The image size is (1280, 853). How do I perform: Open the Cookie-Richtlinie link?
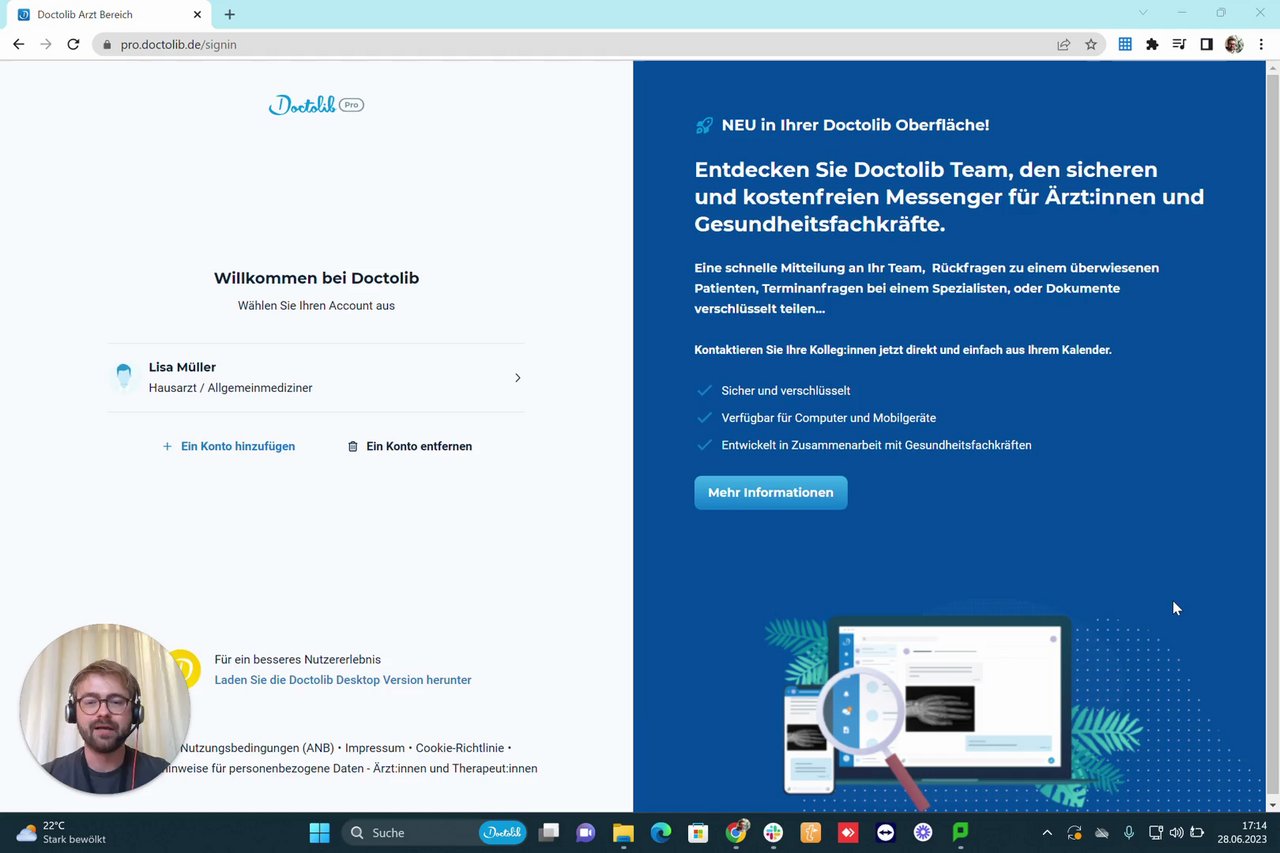click(460, 748)
